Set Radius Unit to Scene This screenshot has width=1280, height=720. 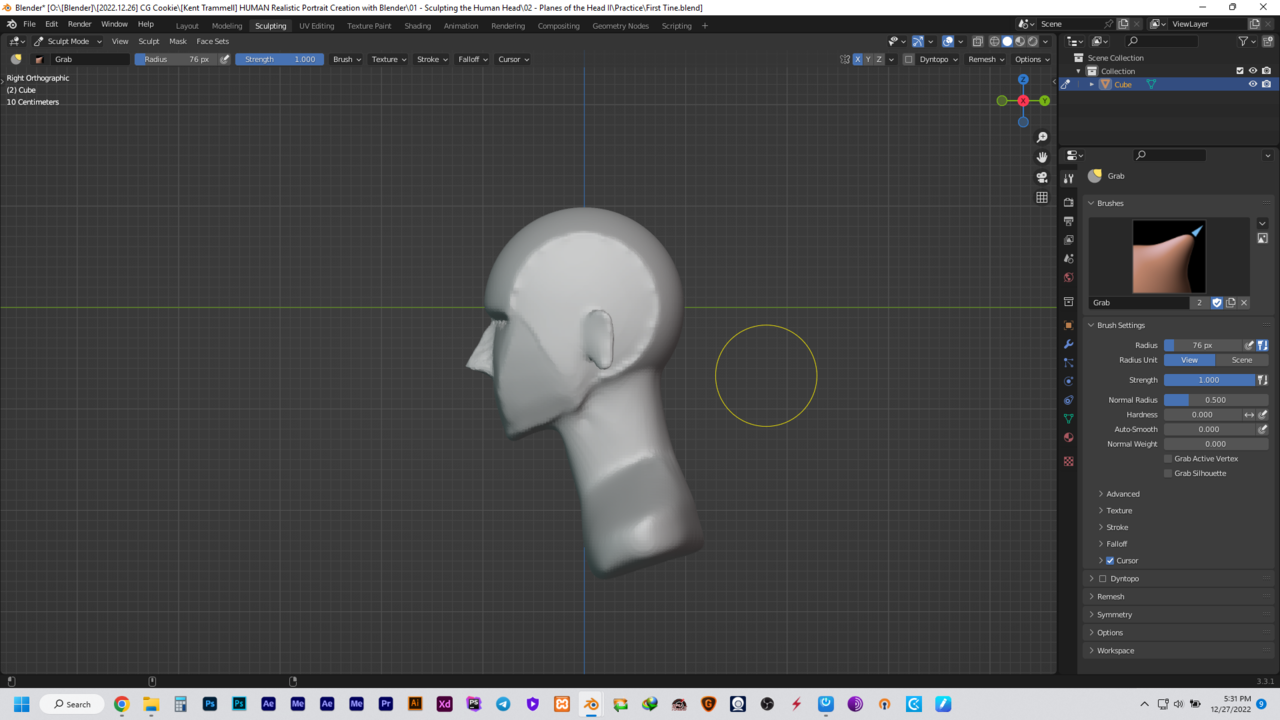1241,360
